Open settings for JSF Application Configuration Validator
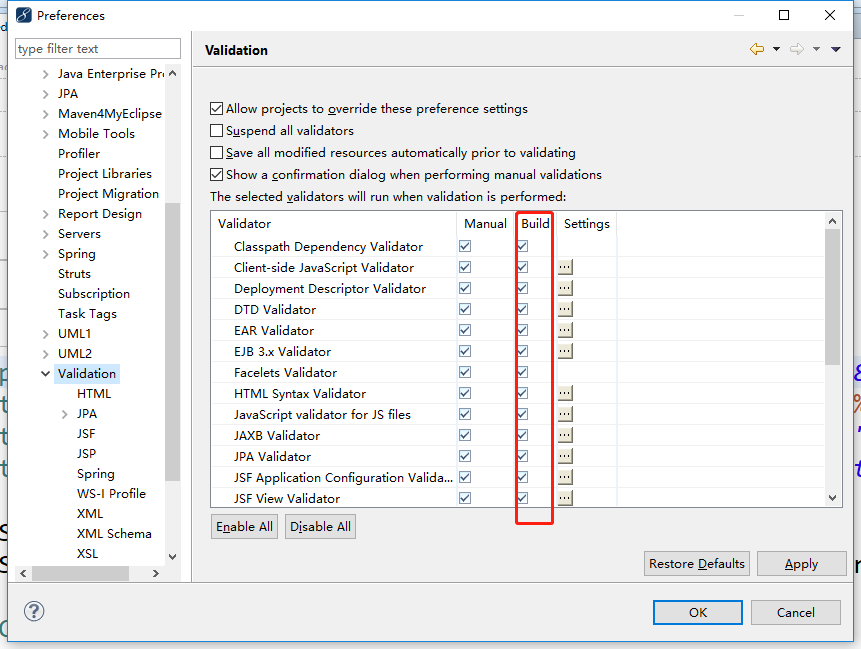 [x=565, y=477]
